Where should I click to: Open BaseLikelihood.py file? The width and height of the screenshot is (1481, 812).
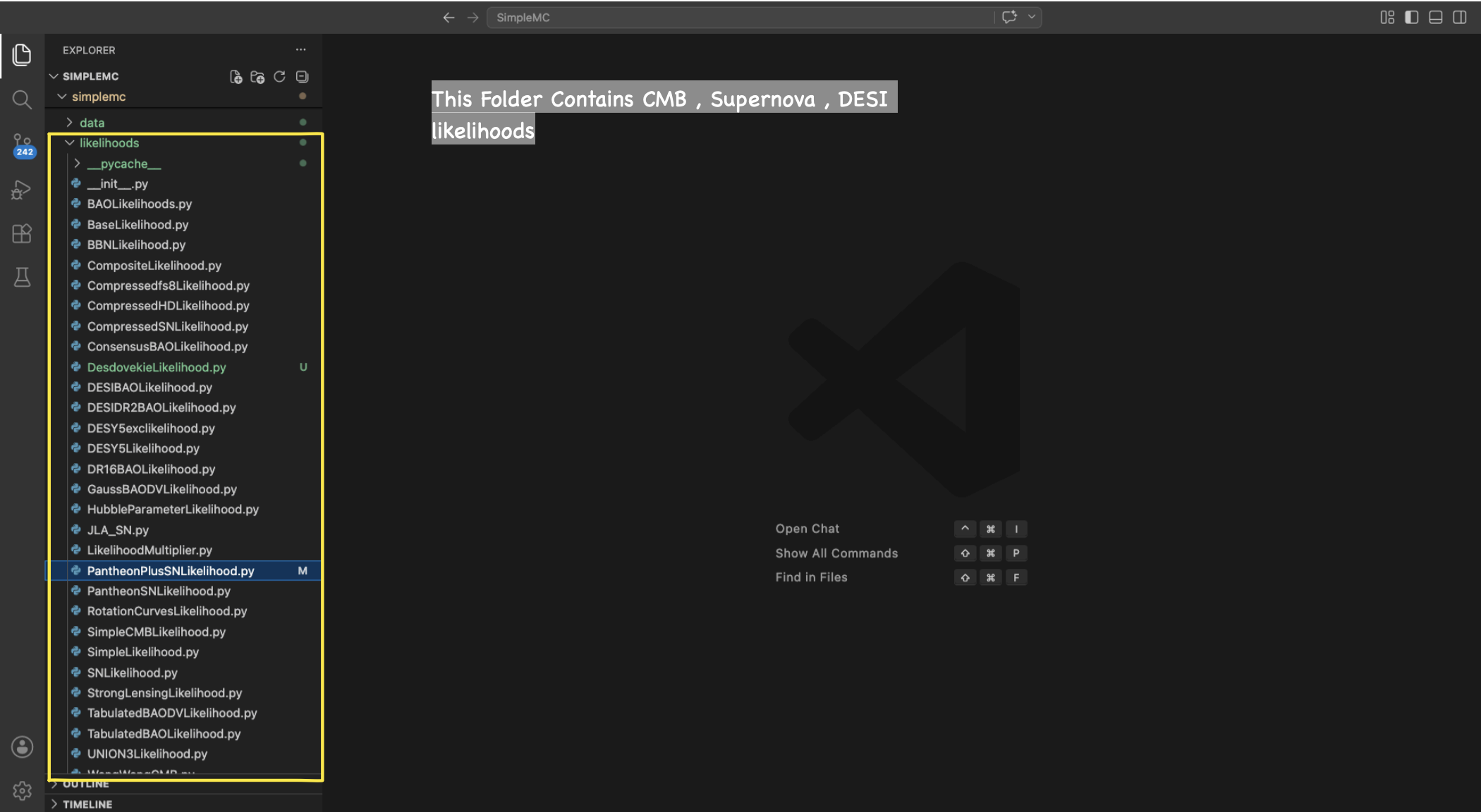point(185,225)
